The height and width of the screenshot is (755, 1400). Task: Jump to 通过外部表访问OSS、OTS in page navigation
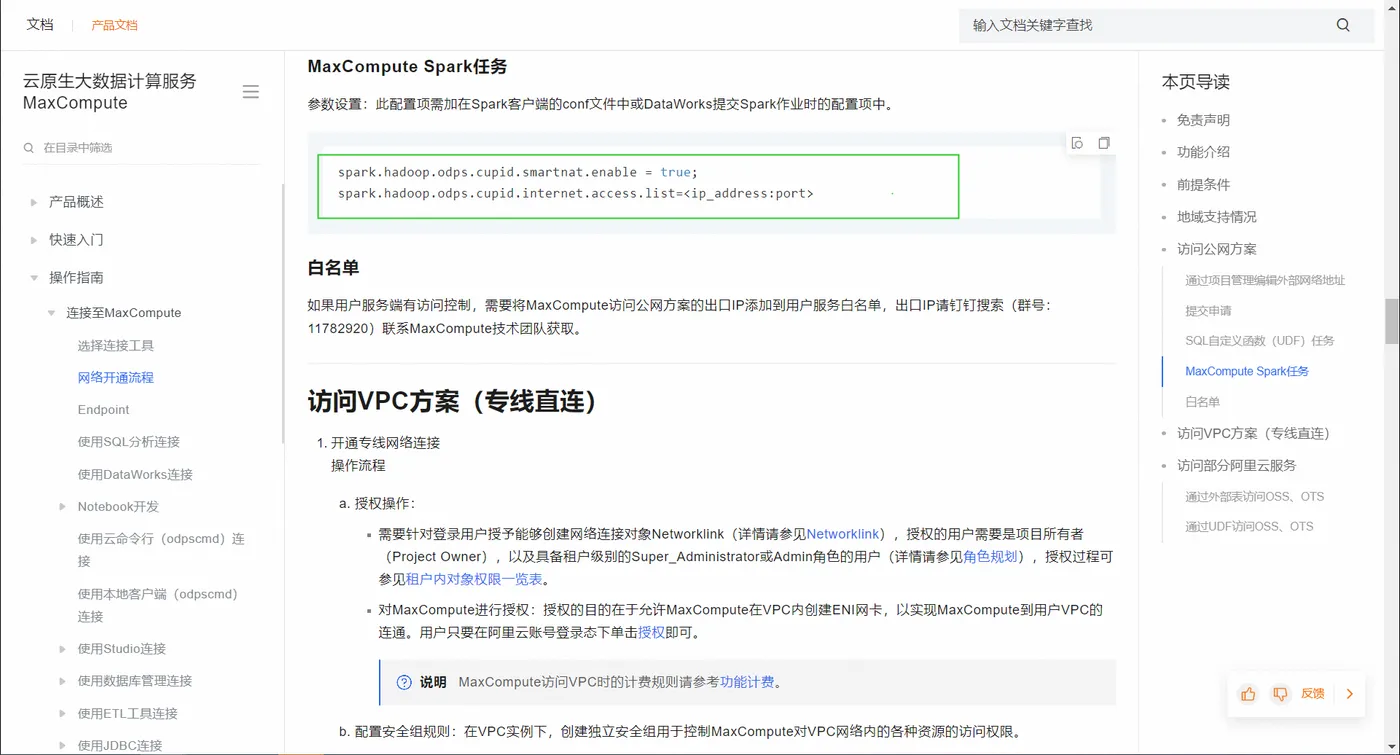point(1254,497)
